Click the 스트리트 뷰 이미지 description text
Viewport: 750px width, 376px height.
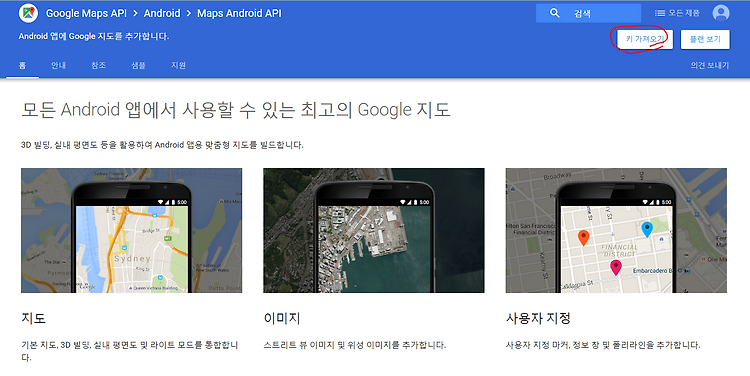click(354, 345)
